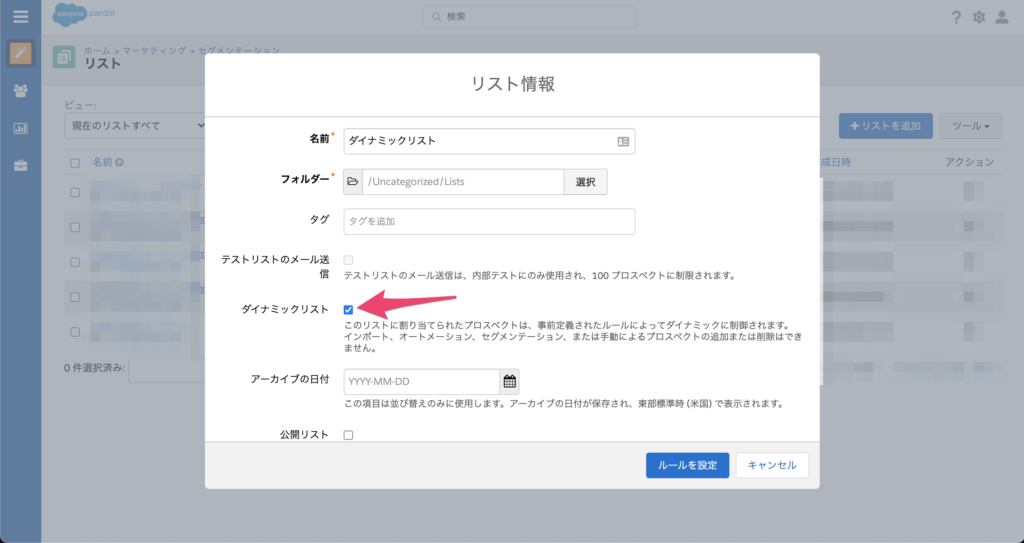Screen dimensions: 1024x543
Task: Click the help question mark icon
Action: (956, 17)
